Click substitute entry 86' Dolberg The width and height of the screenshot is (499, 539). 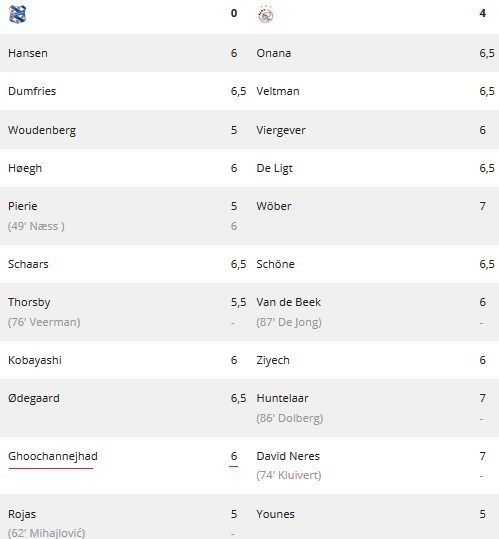click(x=290, y=418)
